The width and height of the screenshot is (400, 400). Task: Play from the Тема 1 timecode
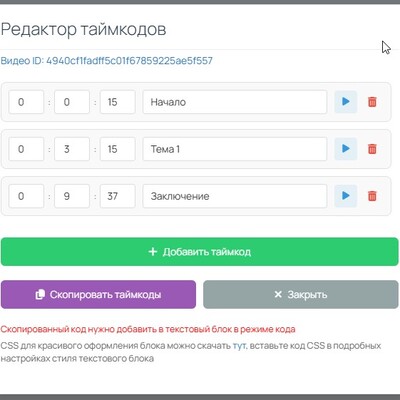tap(346, 149)
